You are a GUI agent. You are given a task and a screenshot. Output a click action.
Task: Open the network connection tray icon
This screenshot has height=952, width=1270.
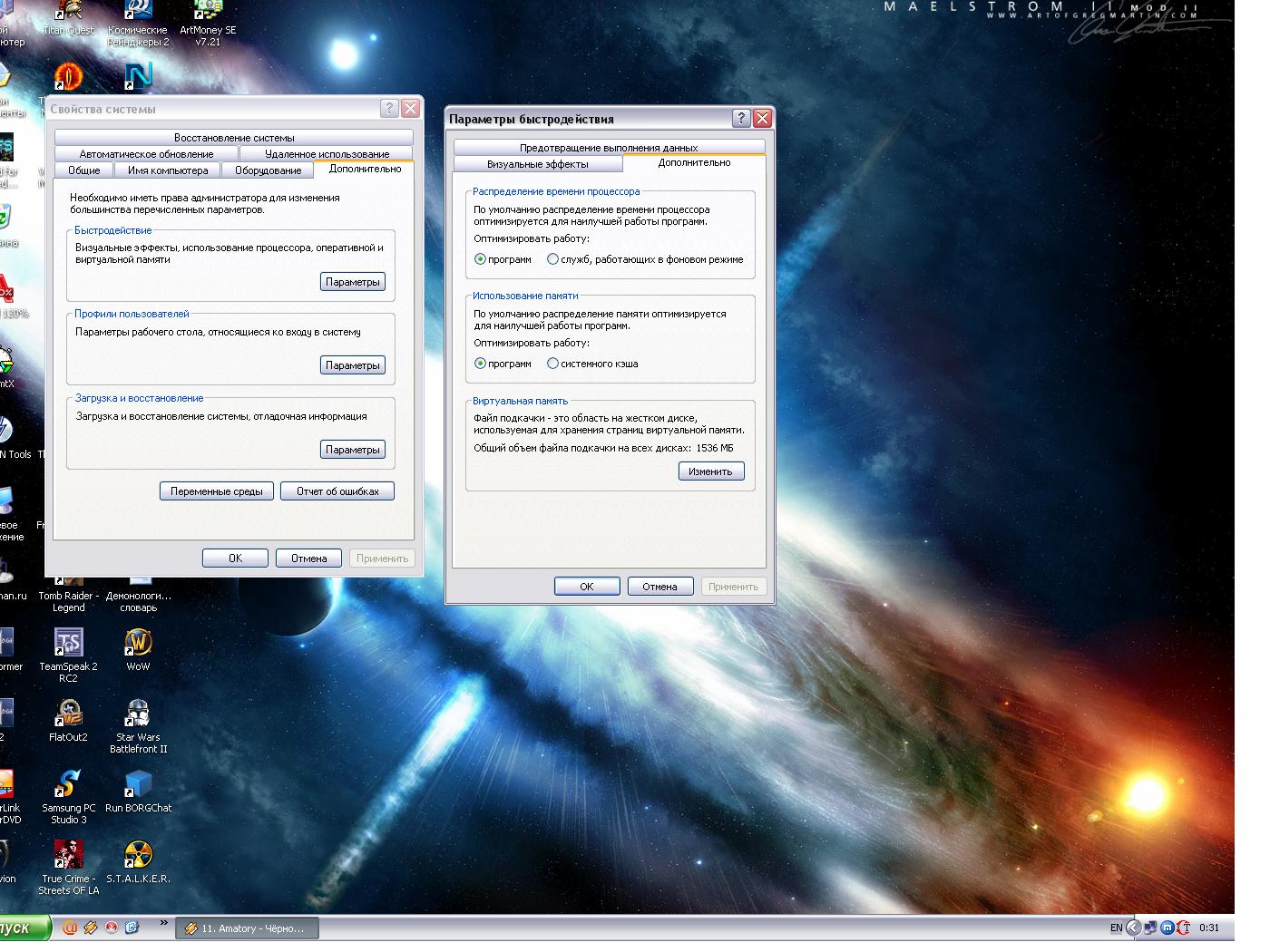pos(1151,928)
